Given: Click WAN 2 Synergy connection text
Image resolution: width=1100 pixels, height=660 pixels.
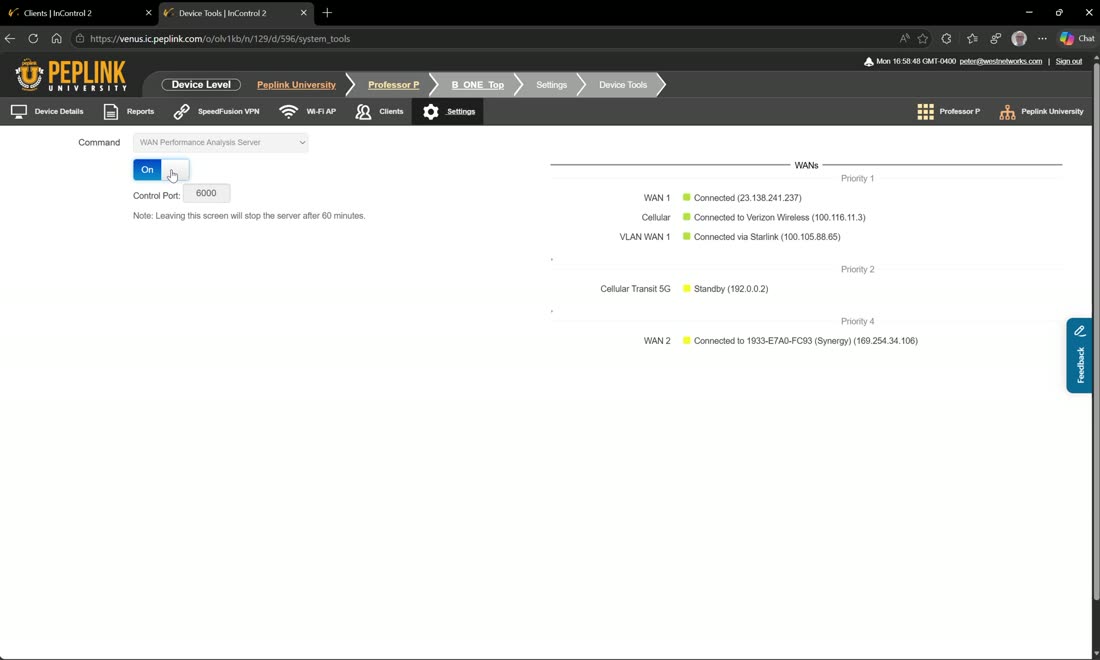Looking at the screenshot, I should click(805, 341).
